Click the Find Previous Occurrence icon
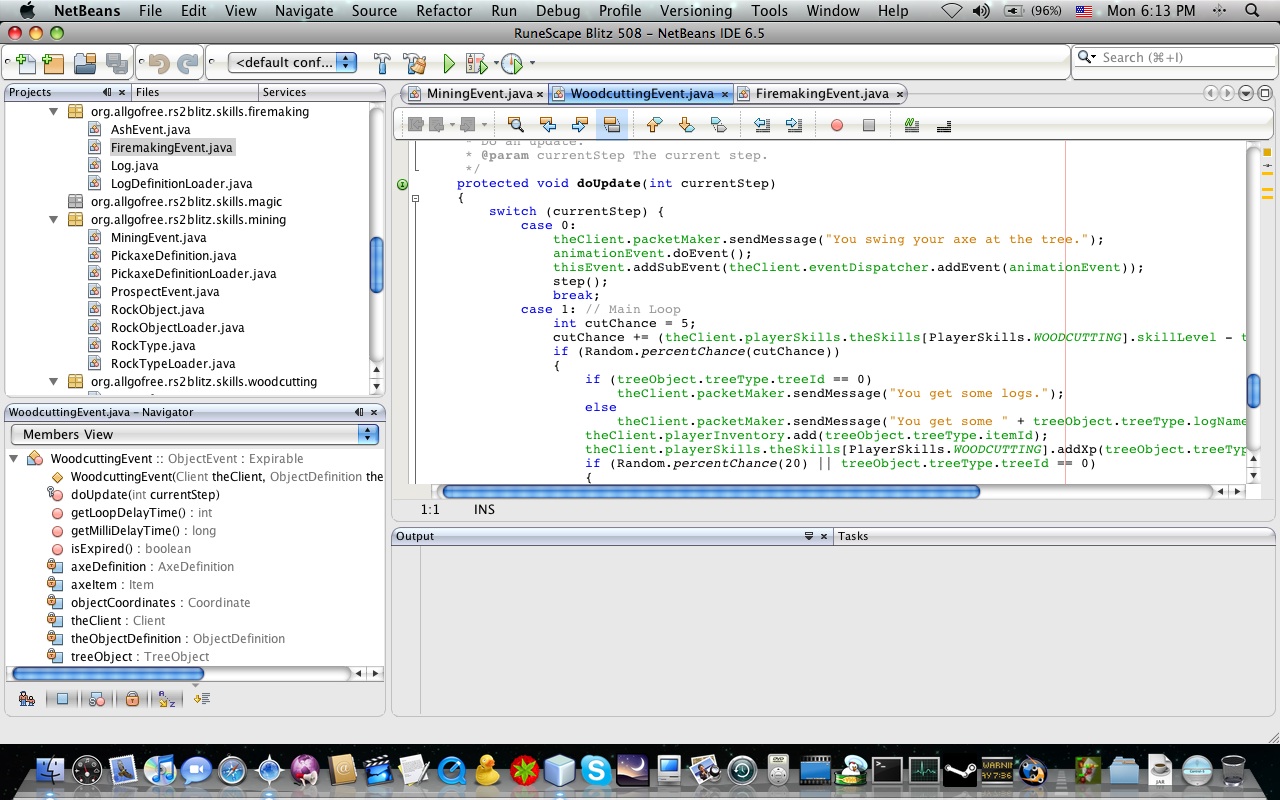This screenshot has width=1280, height=800. click(x=548, y=125)
